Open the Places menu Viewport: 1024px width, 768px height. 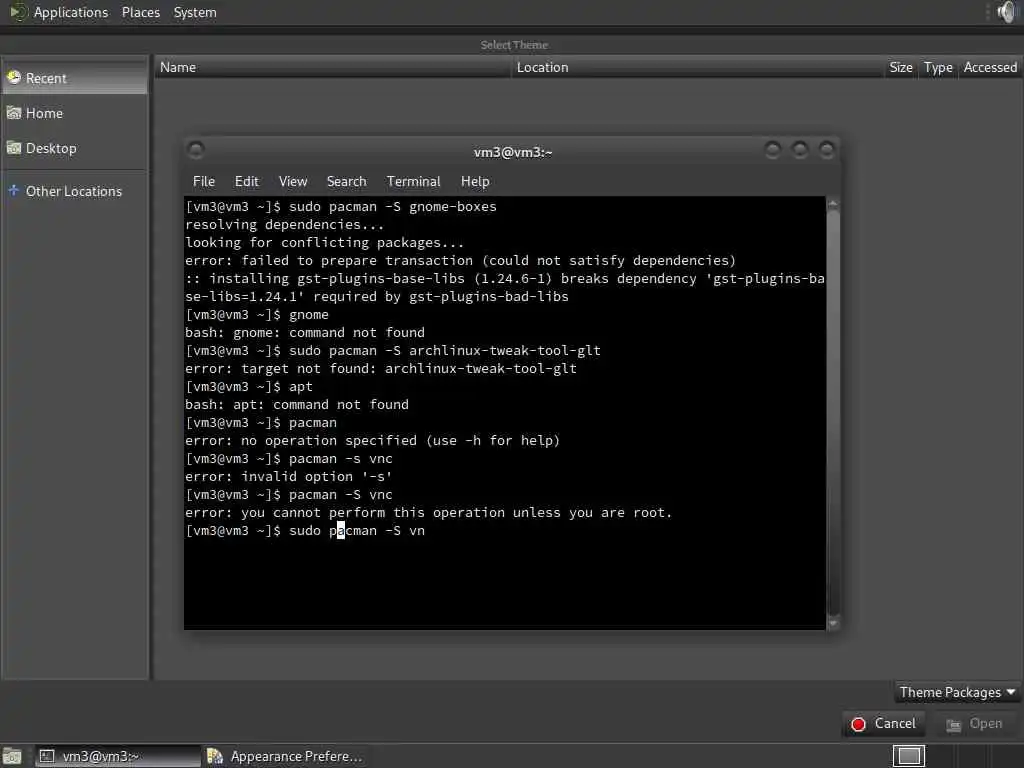(x=140, y=12)
